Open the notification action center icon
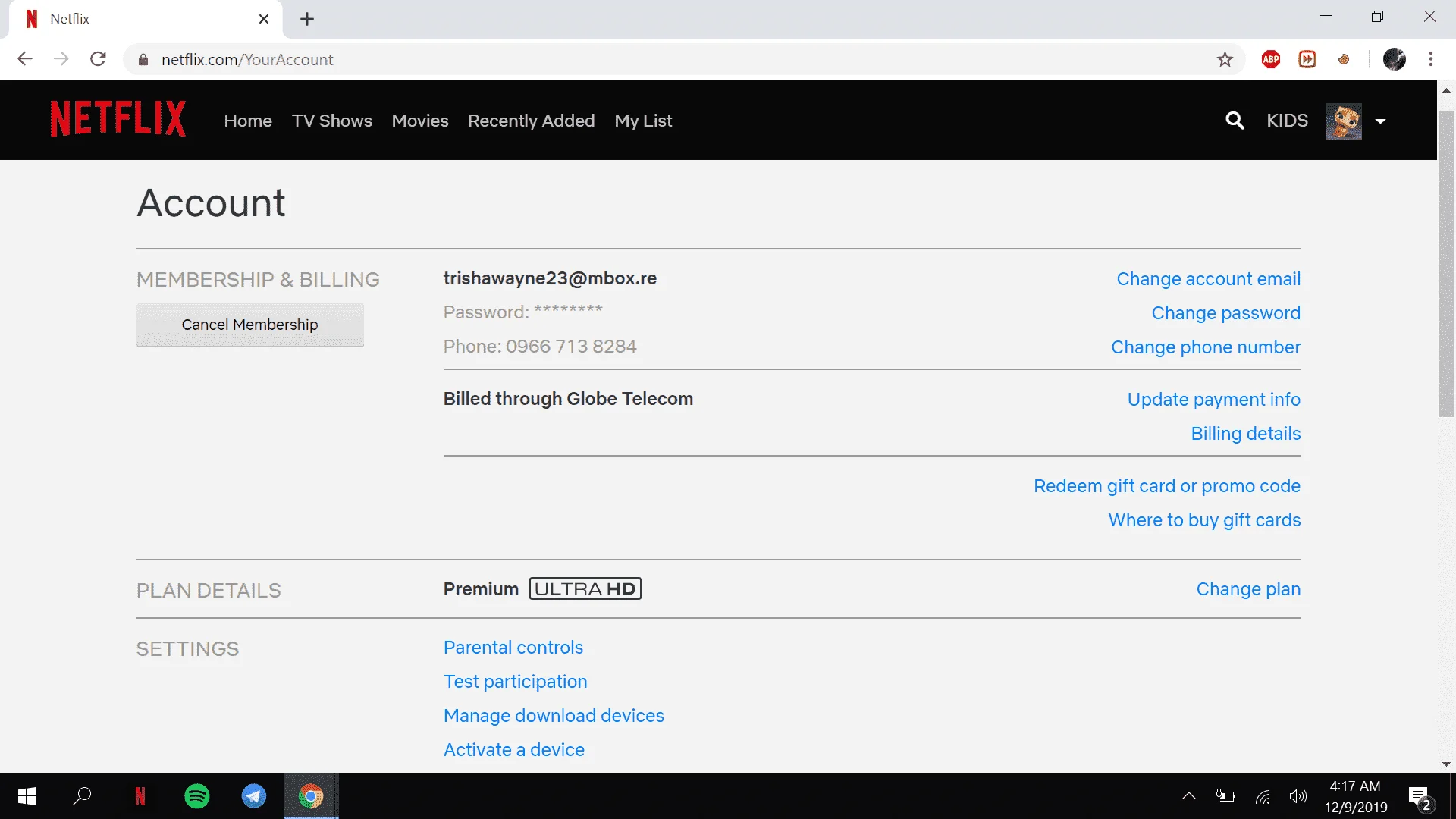This screenshot has height=819, width=1456. pos(1420,798)
